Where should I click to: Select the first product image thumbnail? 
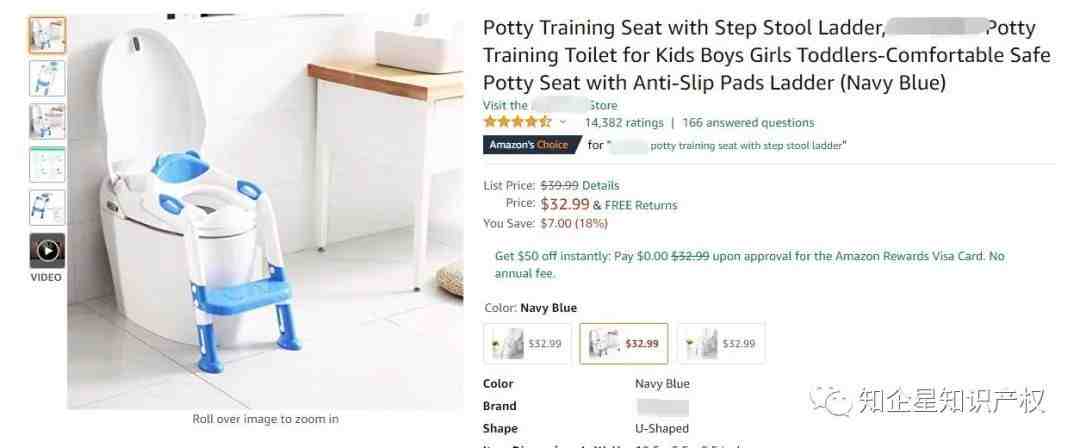(x=47, y=35)
